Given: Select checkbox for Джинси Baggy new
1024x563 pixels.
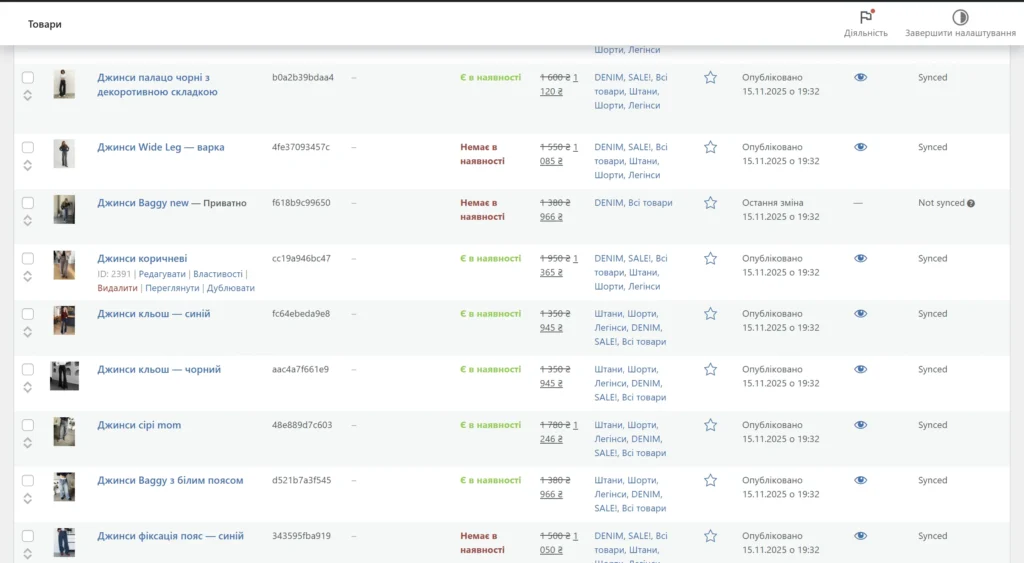Looking at the screenshot, I should (x=28, y=203).
